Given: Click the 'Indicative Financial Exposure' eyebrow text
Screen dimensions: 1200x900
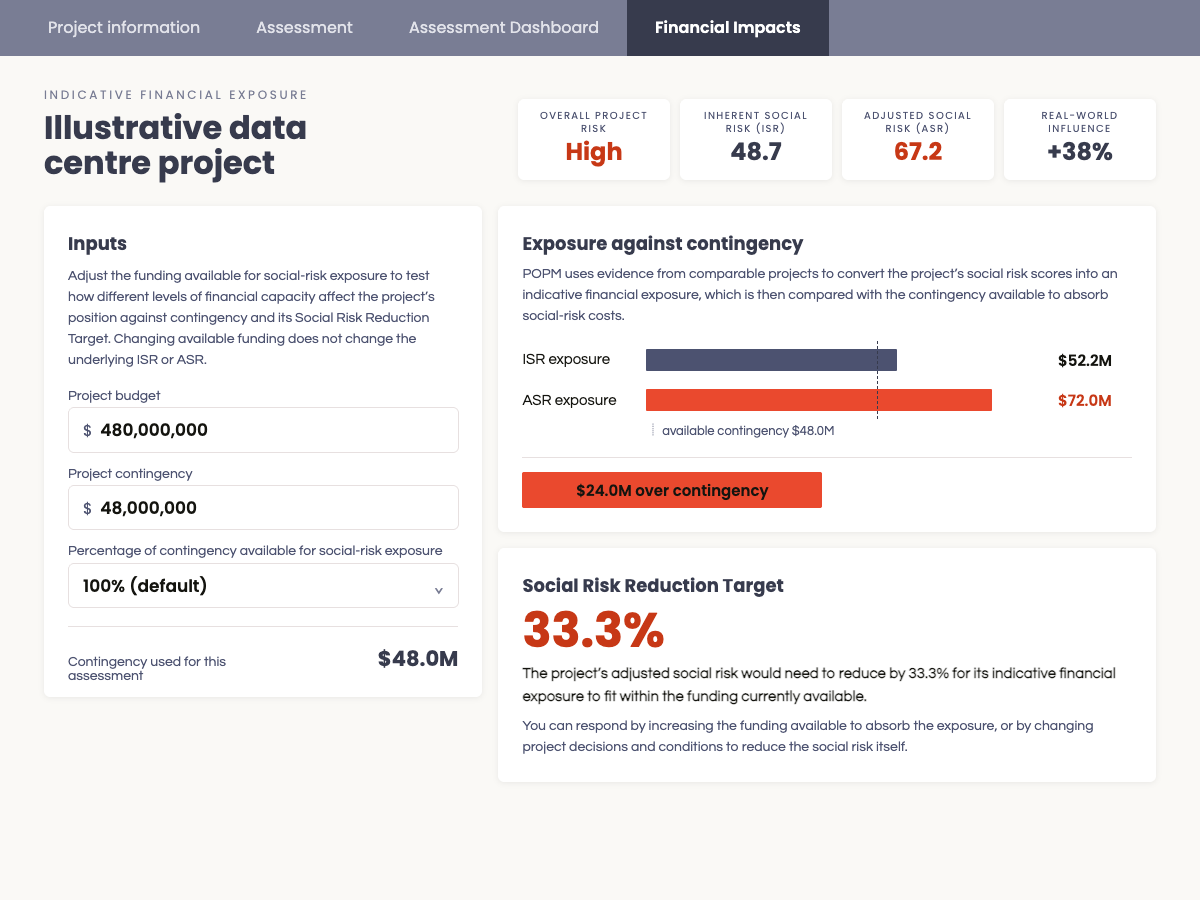Looking at the screenshot, I should point(176,95).
